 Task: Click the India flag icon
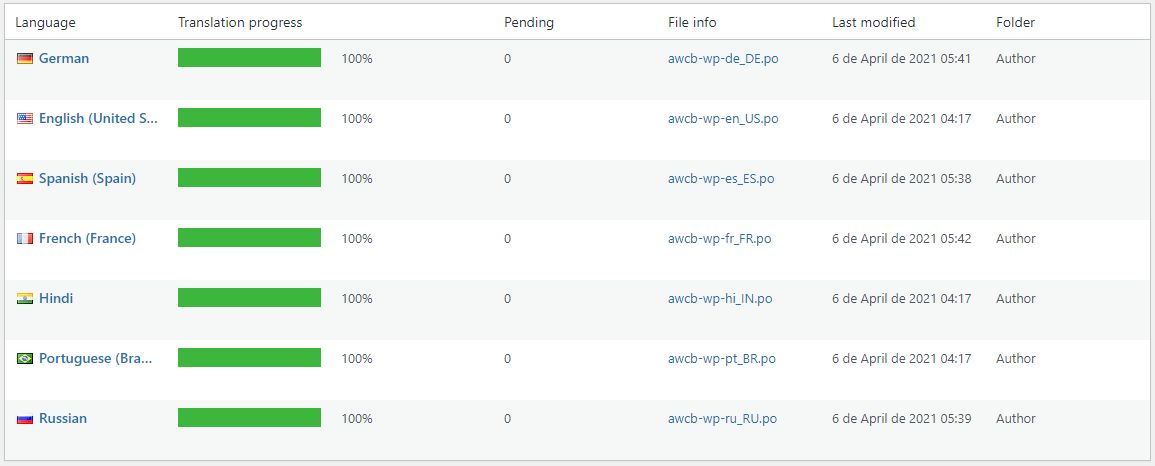[25, 299]
